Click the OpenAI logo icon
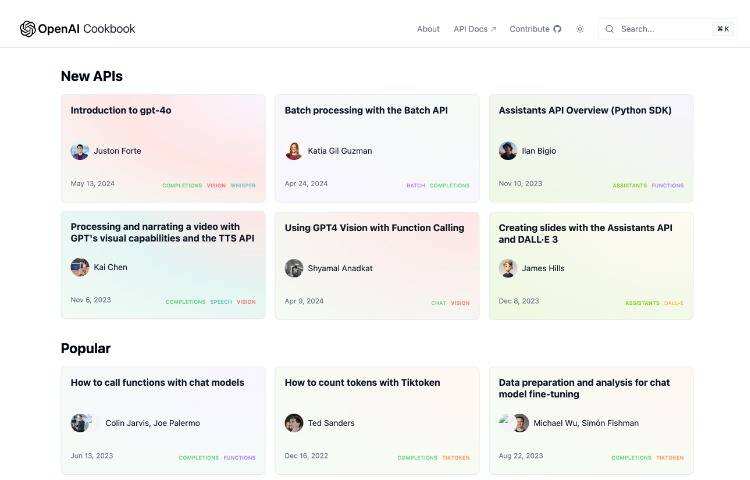 point(27,29)
